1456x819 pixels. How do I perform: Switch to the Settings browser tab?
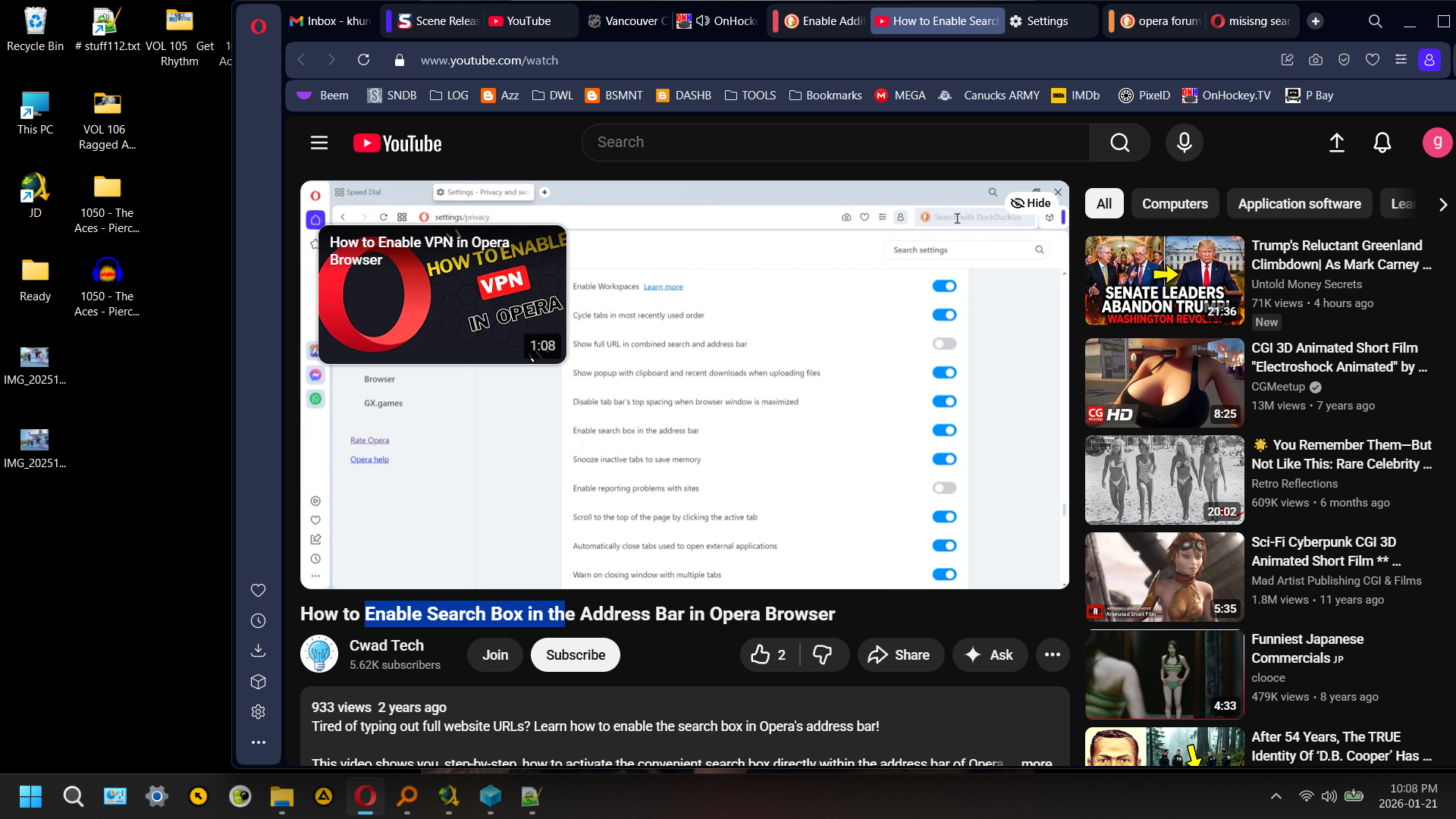pyautogui.click(x=1046, y=21)
